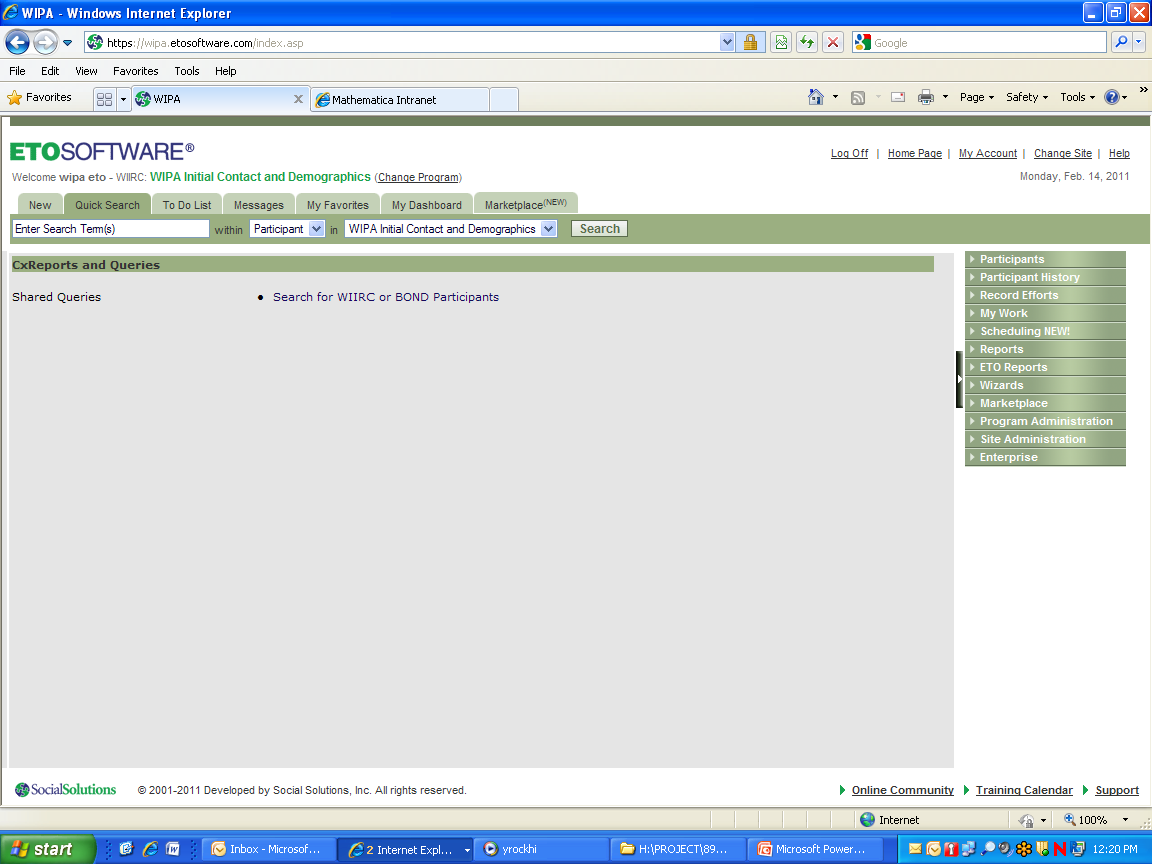Select the New tab
The image size is (1152, 864).
click(40, 205)
